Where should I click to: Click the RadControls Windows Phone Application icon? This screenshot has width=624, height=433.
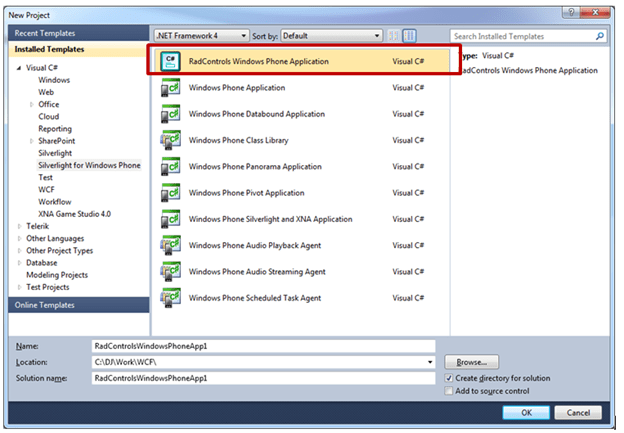(170, 62)
